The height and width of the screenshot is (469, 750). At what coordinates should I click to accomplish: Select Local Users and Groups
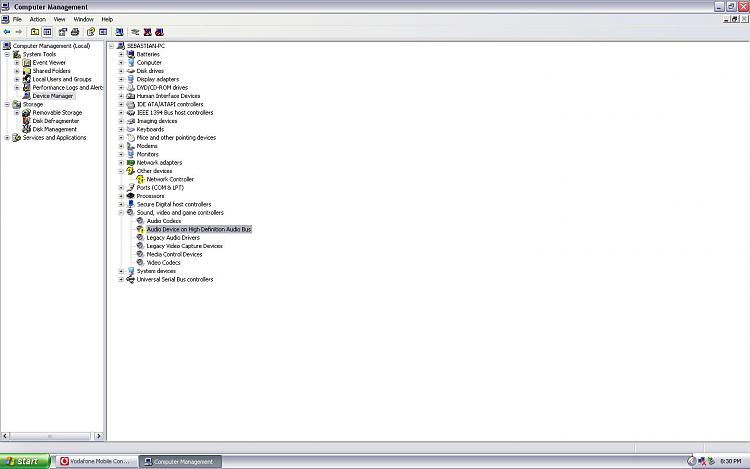point(62,79)
